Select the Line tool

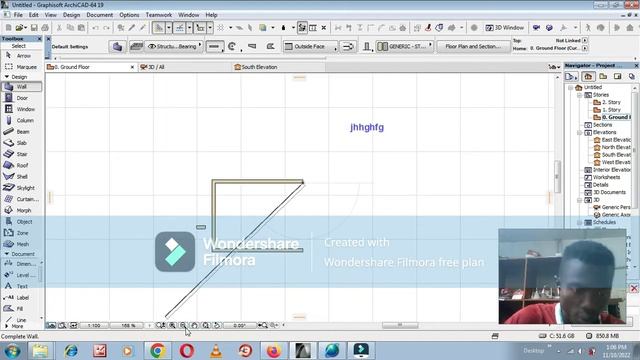tap(20, 320)
